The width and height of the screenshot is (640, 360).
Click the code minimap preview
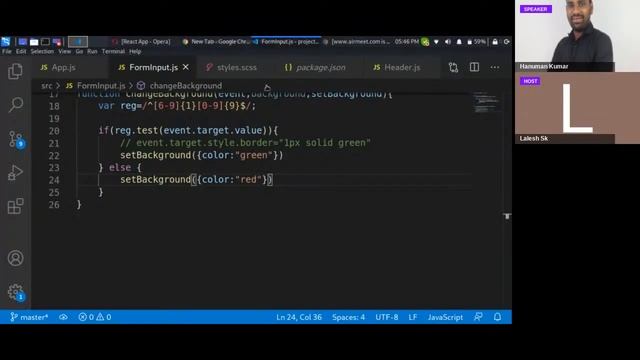485,102
